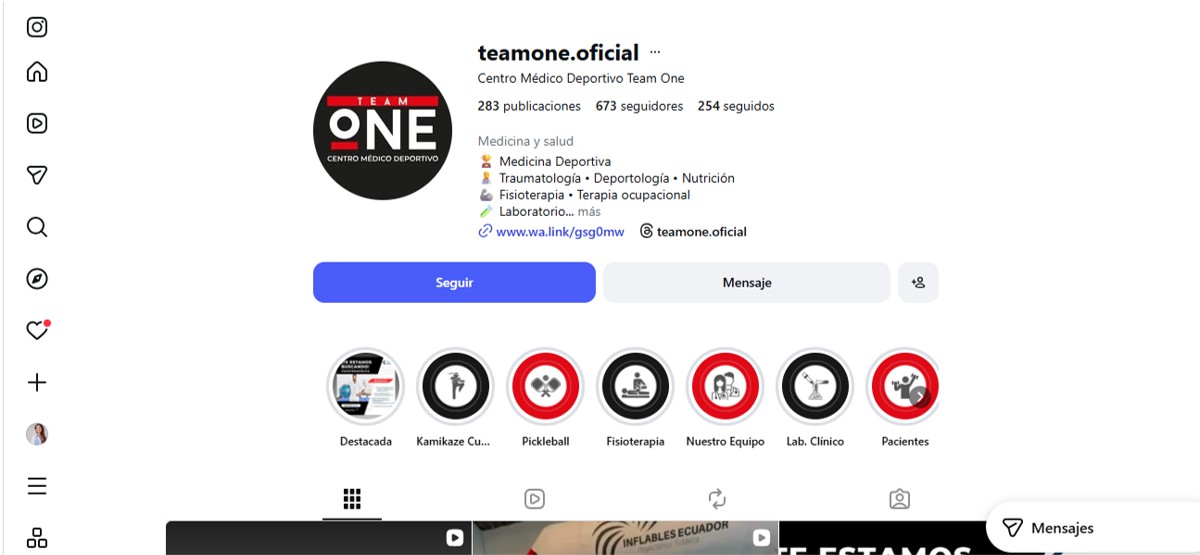
Task: Create new post plus icon
Action: (x=37, y=382)
